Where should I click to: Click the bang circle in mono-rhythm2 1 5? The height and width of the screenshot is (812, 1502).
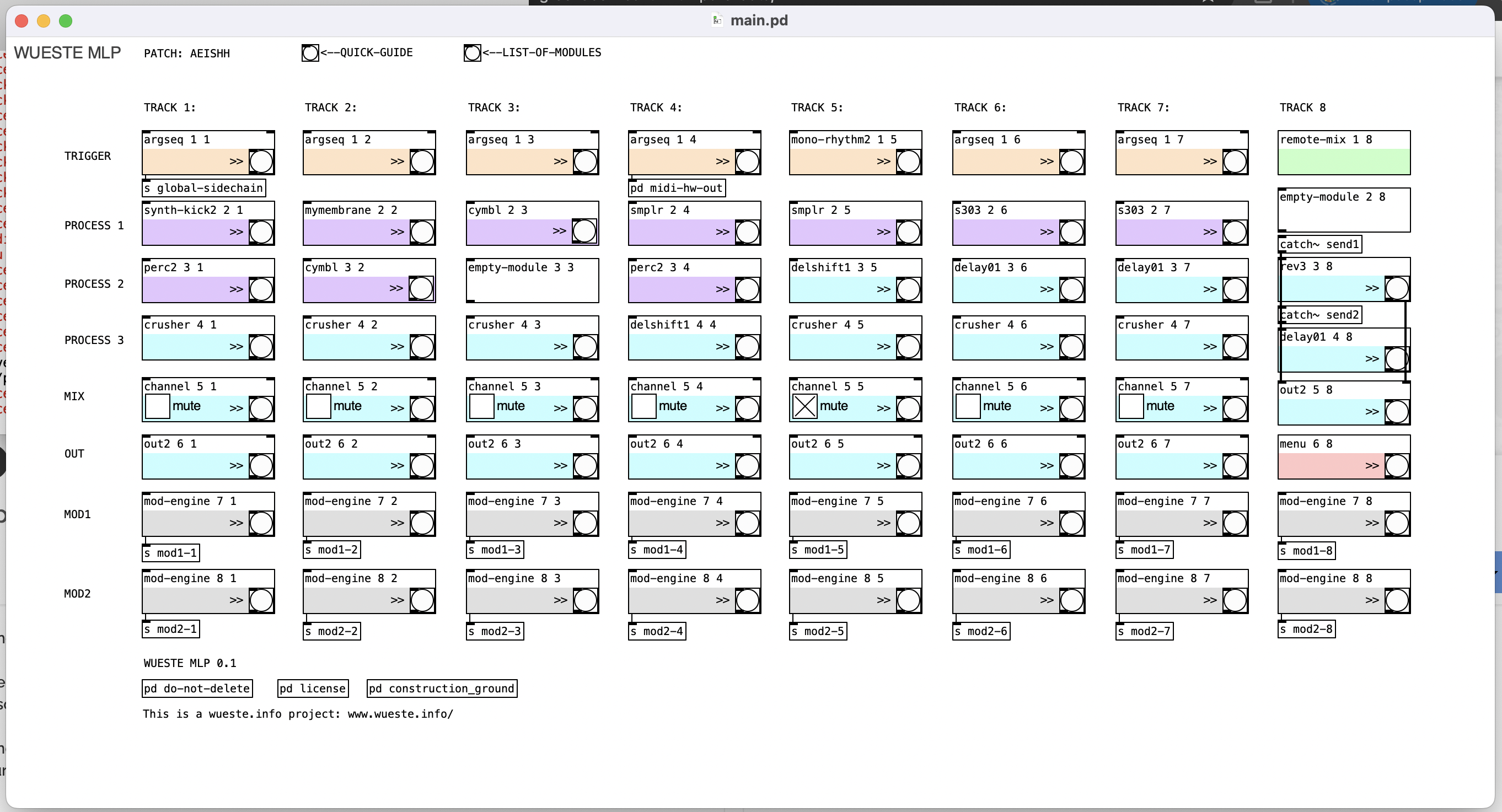pyautogui.click(x=909, y=162)
